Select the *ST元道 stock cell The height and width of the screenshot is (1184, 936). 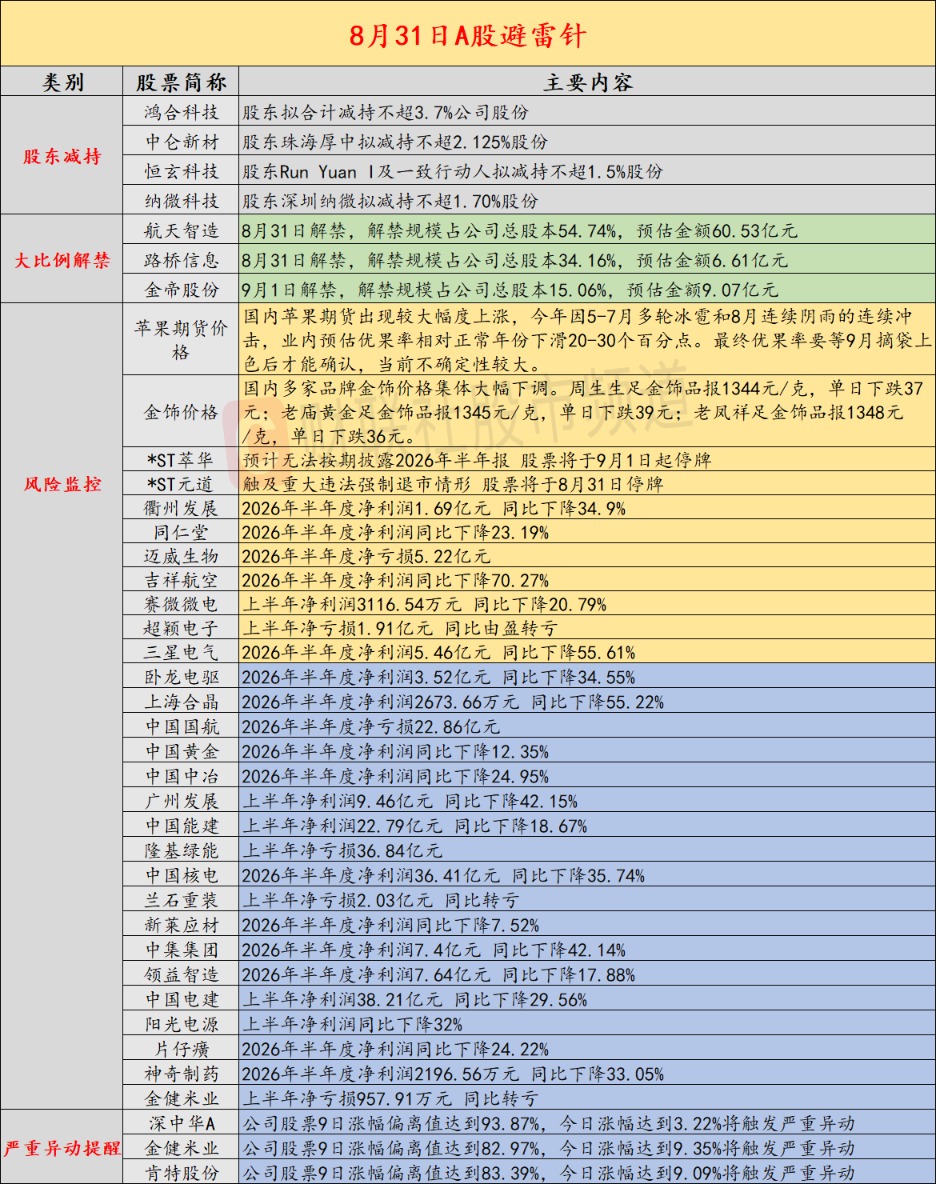(x=181, y=483)
